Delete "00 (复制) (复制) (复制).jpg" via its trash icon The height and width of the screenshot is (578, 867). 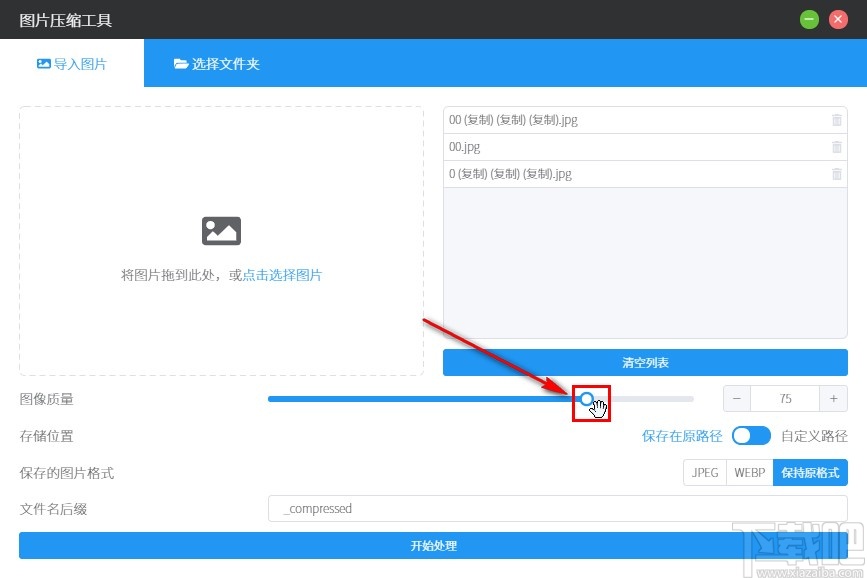pyautogui.click(x=838, y=119)
